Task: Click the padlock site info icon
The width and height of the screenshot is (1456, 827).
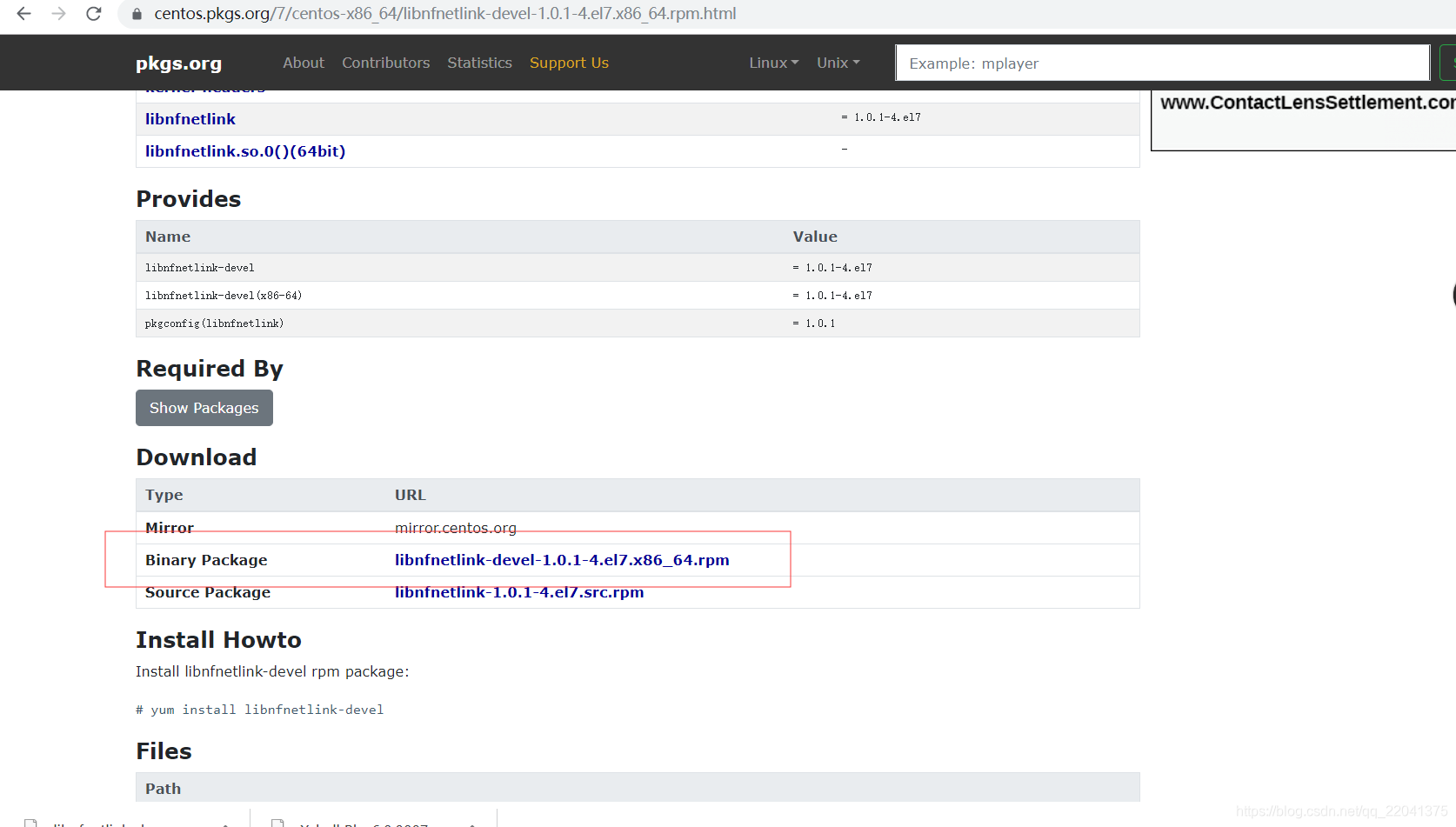Action: coord(137,14)
